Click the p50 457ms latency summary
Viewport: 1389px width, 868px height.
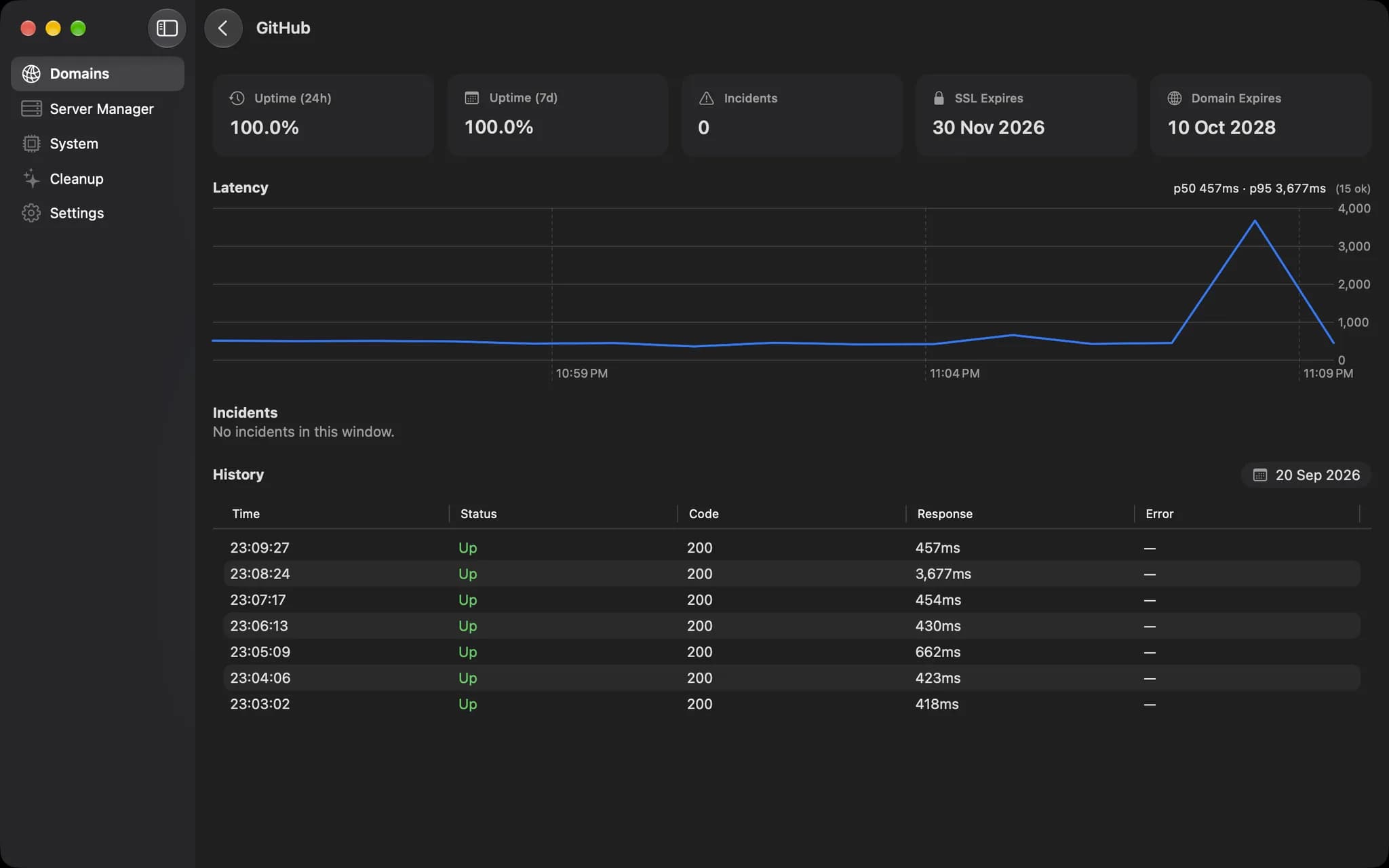click(1206, 189)
